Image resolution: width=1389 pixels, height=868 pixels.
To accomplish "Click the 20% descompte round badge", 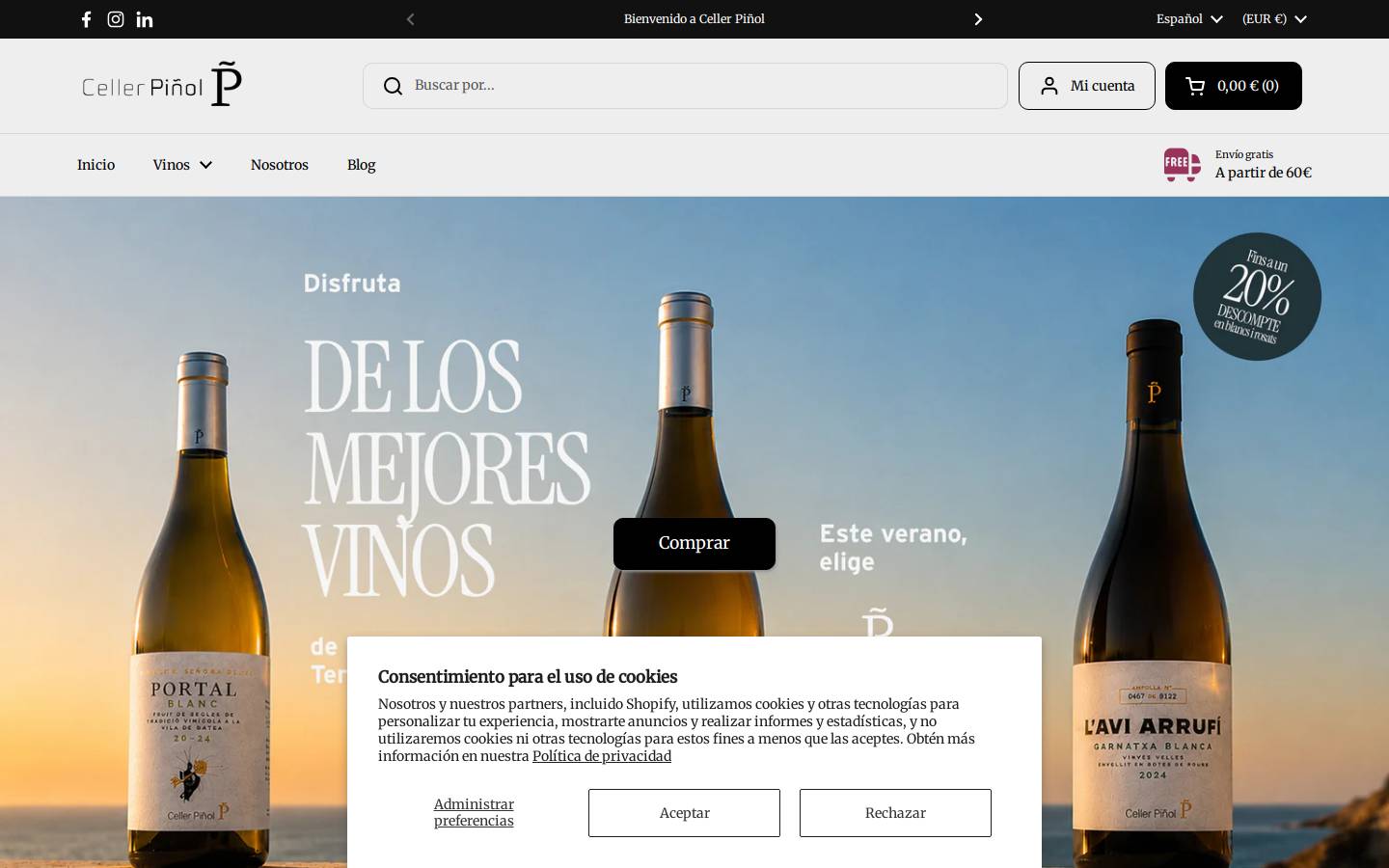I will click(1257, 297).
